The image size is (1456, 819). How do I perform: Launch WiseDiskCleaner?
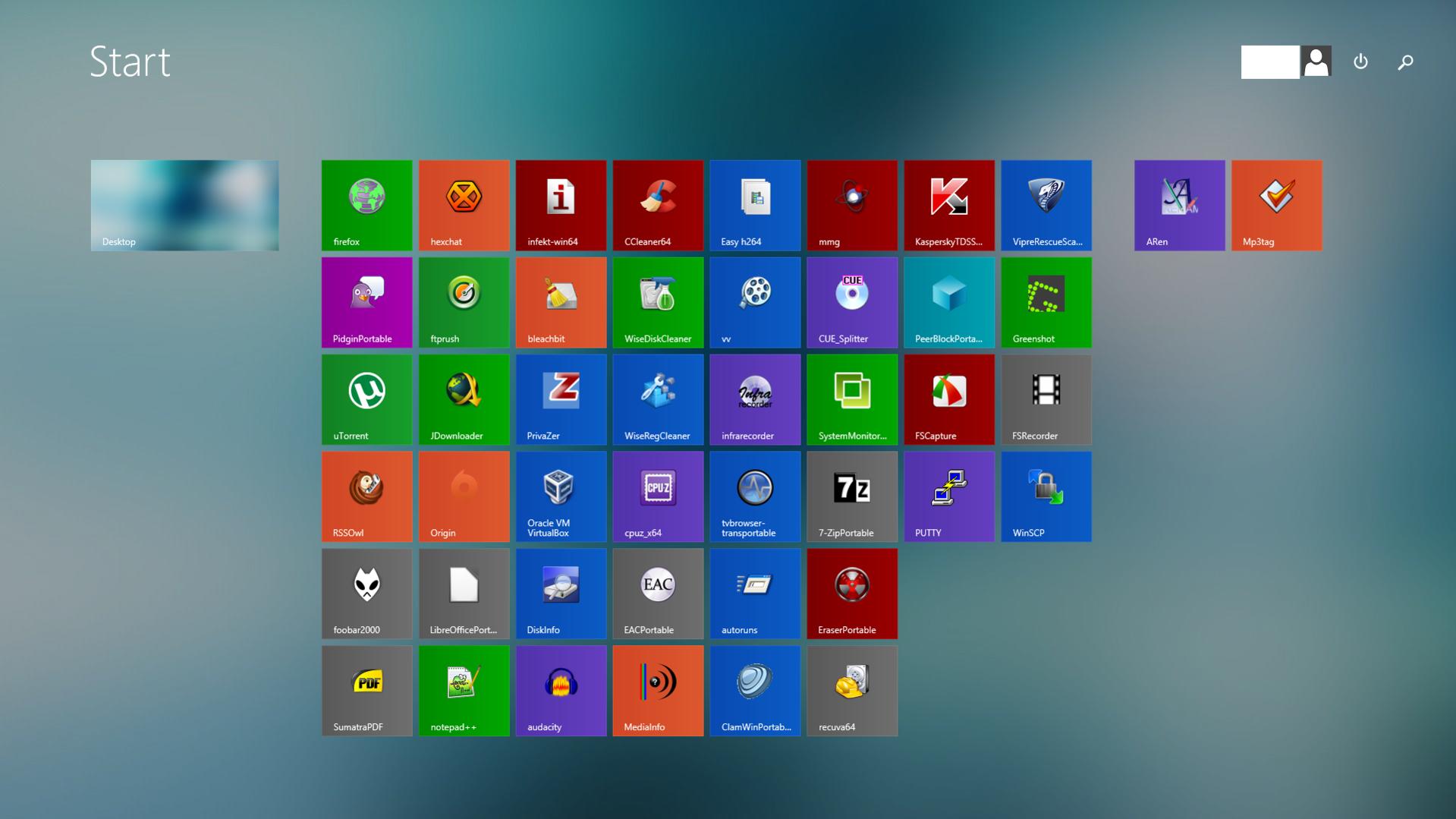click(658, 302)
